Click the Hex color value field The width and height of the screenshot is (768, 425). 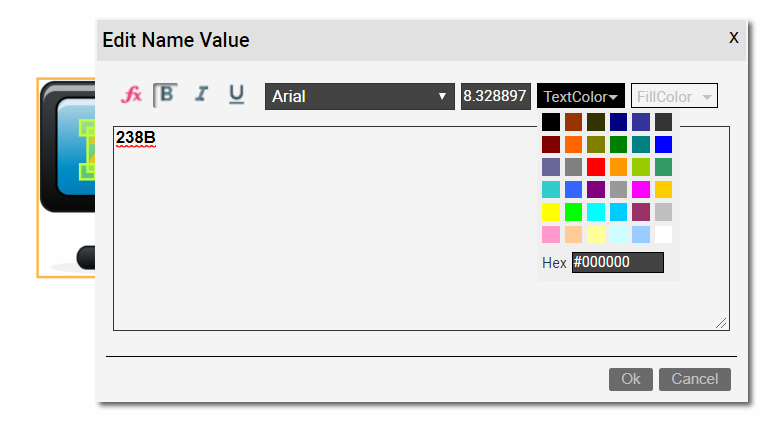(617, 263)
